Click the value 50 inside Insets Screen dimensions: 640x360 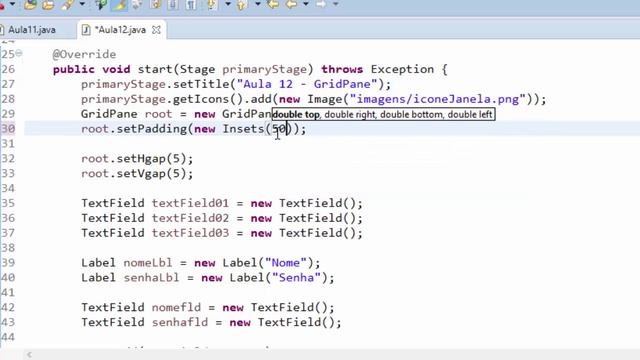point(279,129)
